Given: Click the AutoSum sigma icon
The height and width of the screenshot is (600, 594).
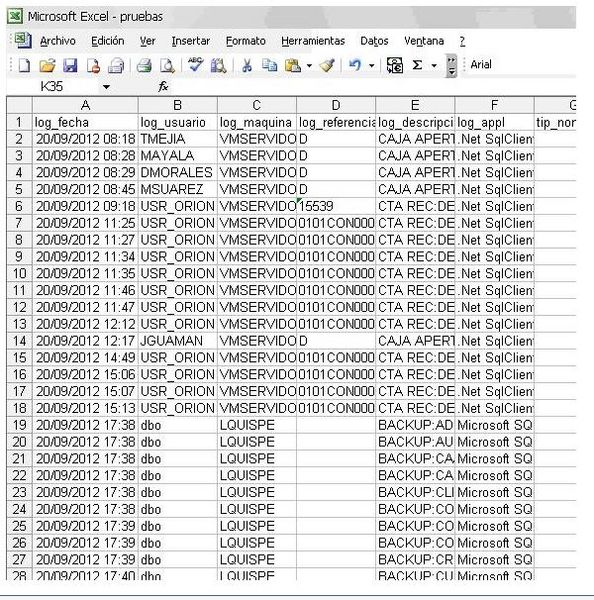Looking at the screenshot, I should (x=417, y=65).
